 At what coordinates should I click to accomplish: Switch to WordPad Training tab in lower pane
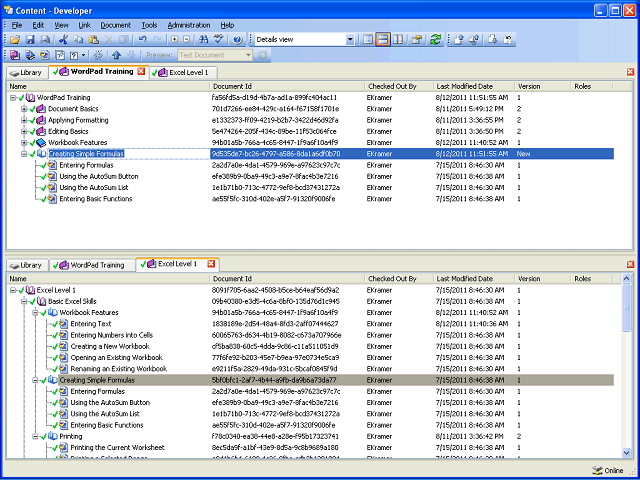tap(92, 265)
